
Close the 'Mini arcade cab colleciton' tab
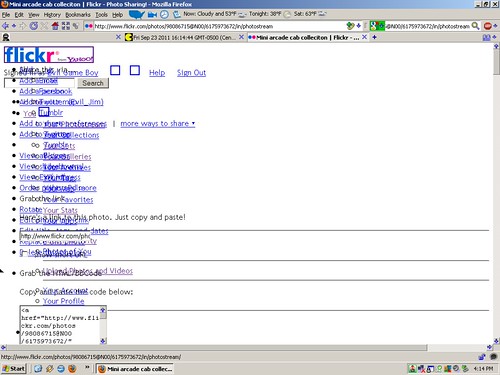coord(364,37)
